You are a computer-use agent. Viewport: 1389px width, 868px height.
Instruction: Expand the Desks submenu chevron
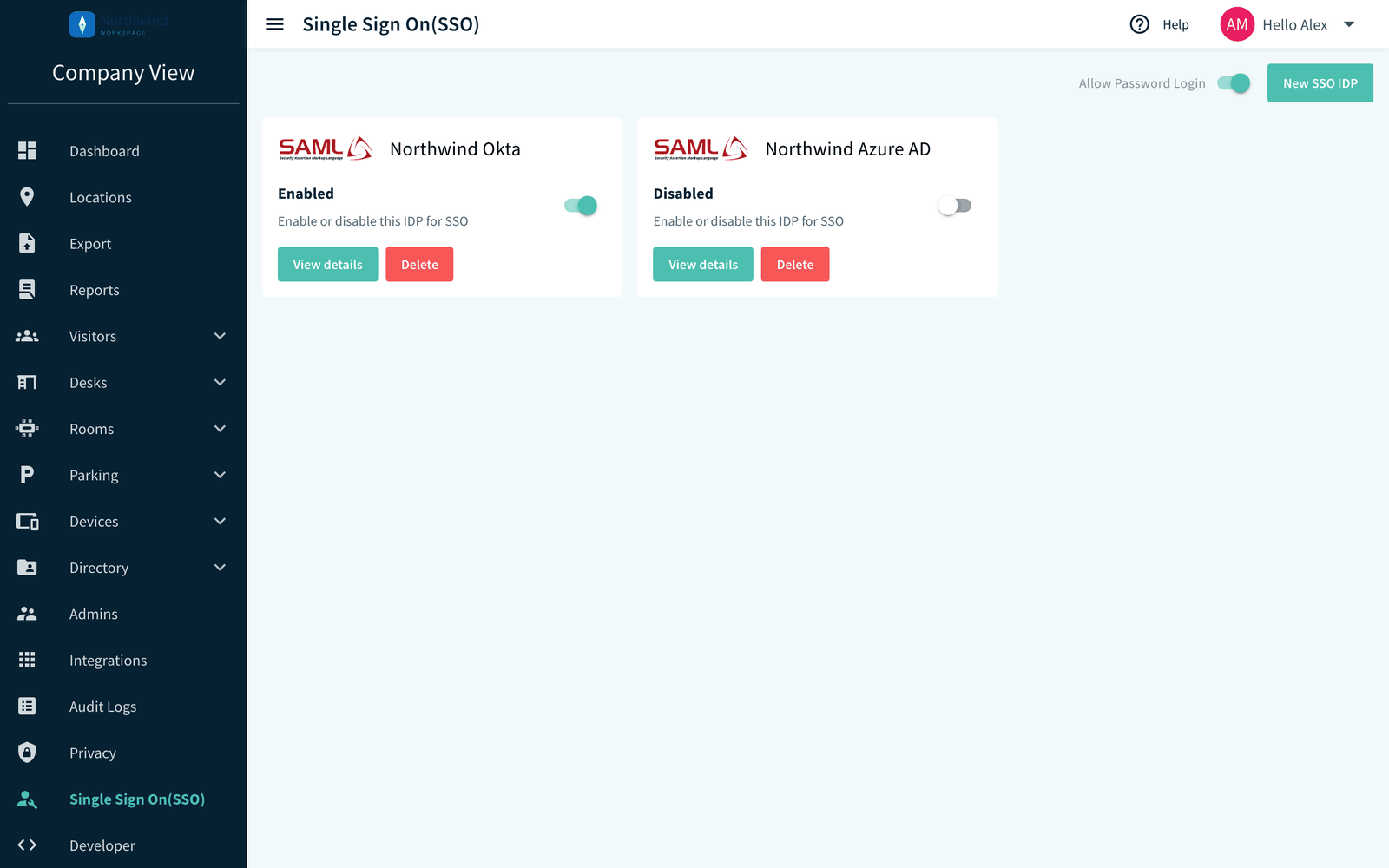[x=220, y=382]
